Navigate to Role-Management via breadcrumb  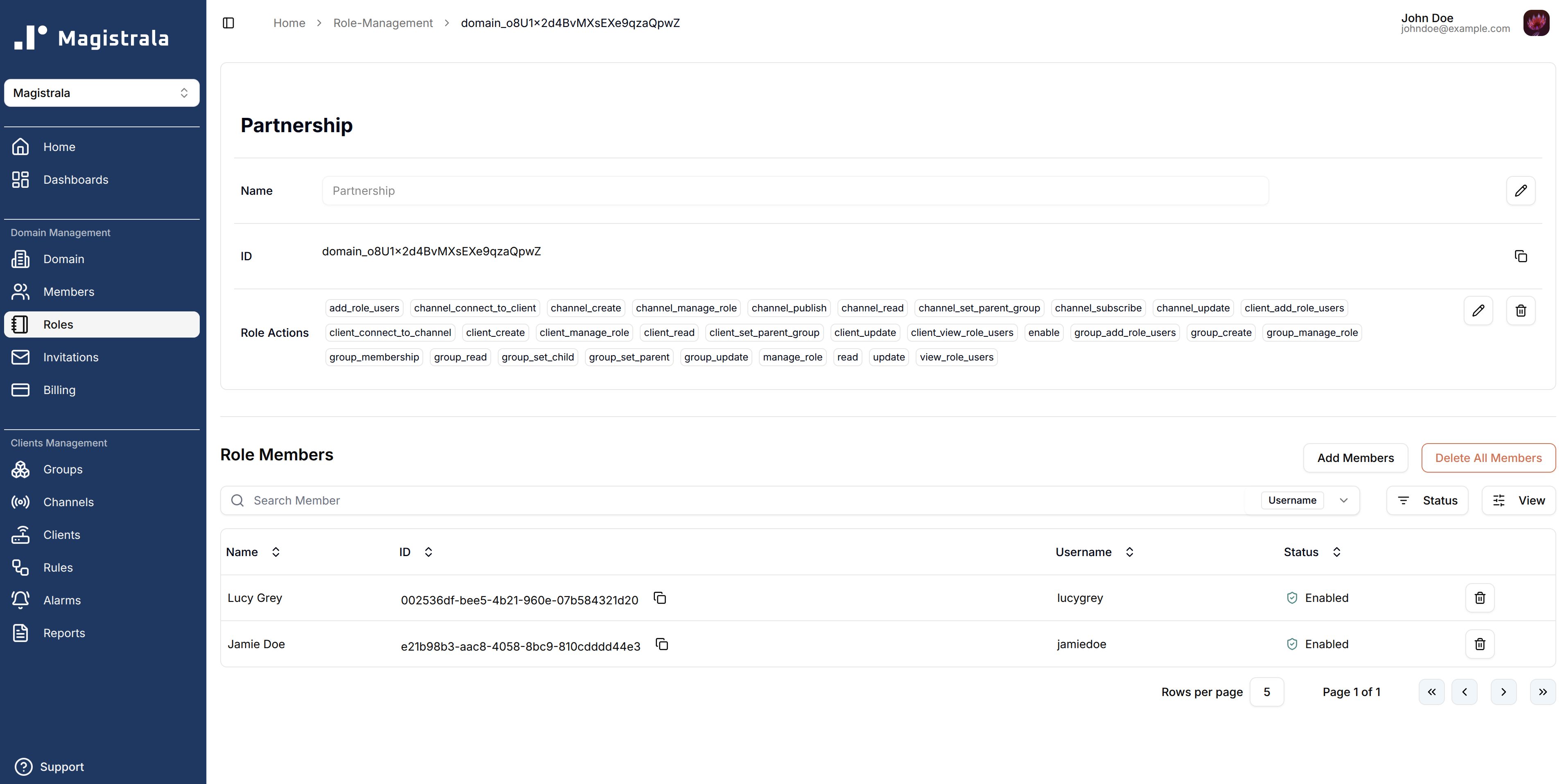coord(382,23)
